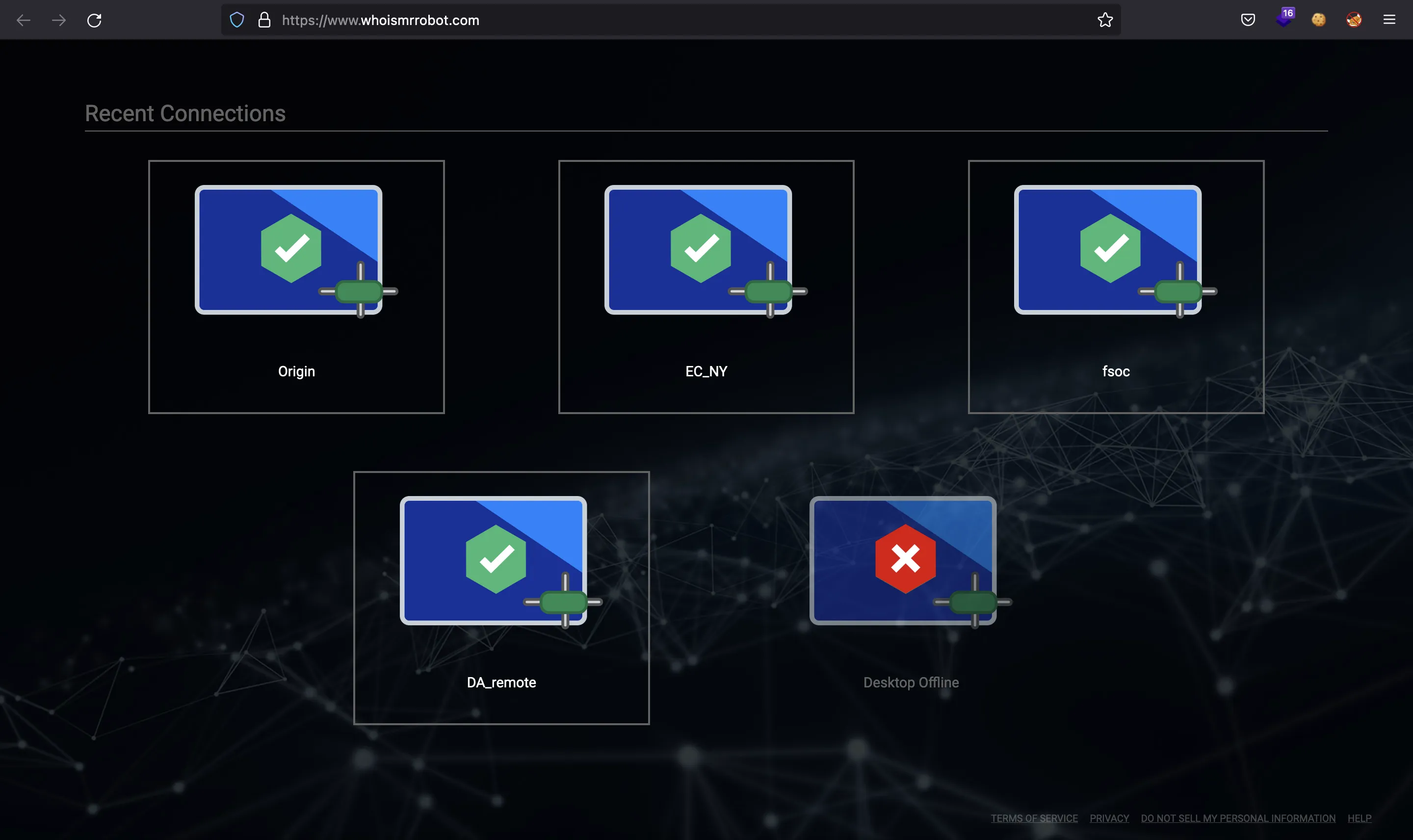This screenshot has height=840, width=1413.
Task: Save page to Pocket
Action: (x=1248, y=21)
